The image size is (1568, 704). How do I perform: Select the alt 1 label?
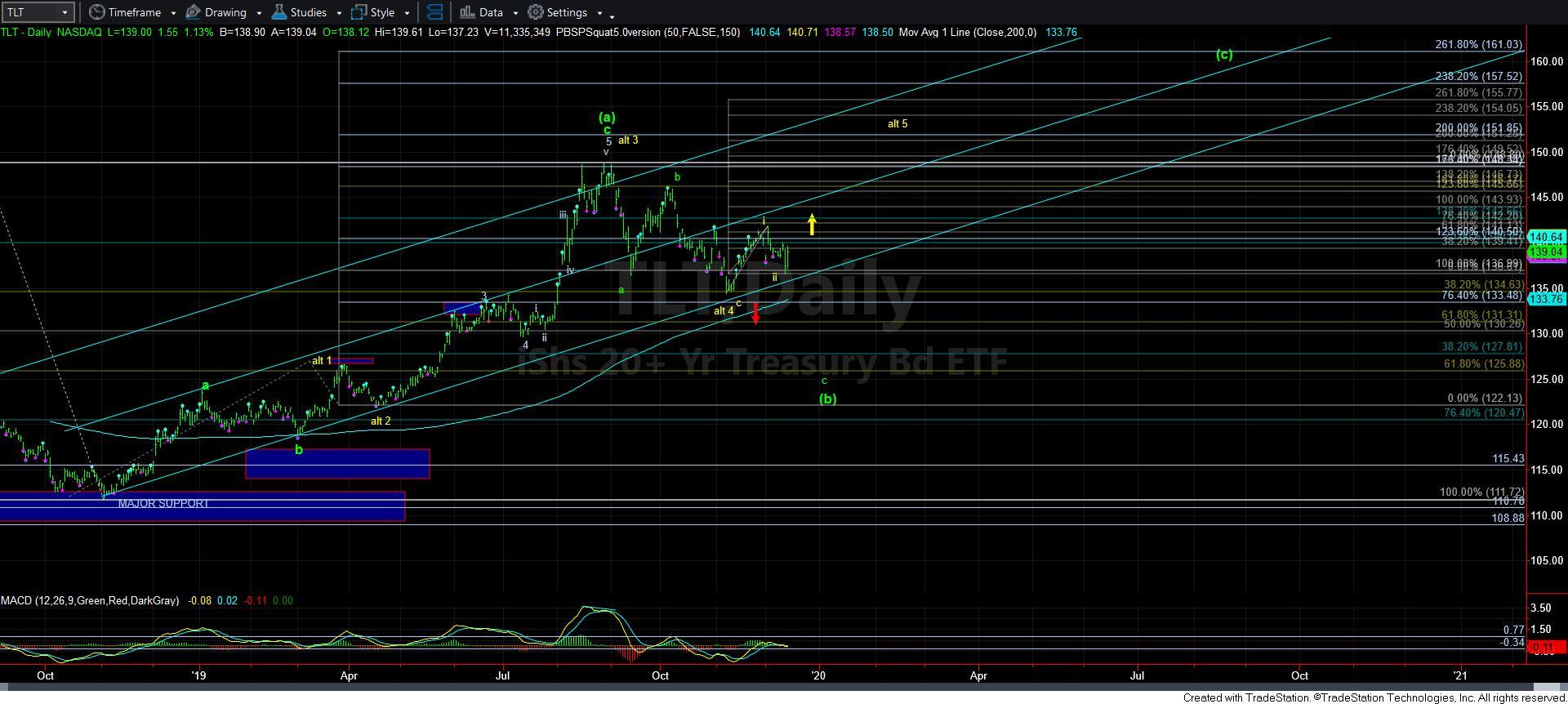coord(322,361)
